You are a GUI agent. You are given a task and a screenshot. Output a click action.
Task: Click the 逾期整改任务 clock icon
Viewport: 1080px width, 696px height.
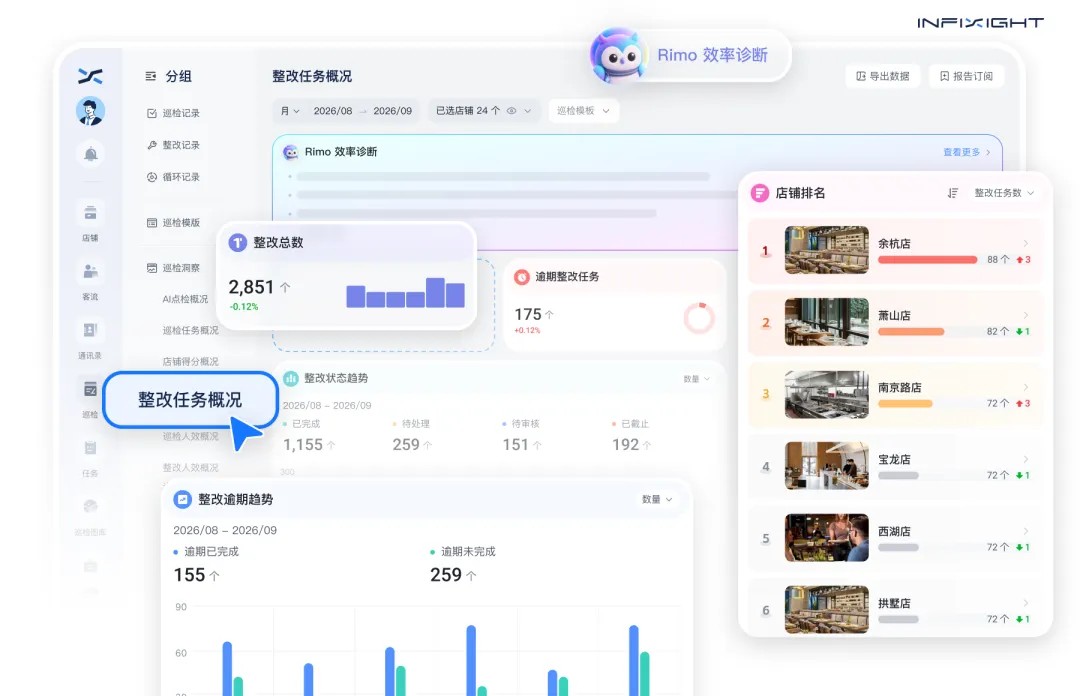pos(522,277)
